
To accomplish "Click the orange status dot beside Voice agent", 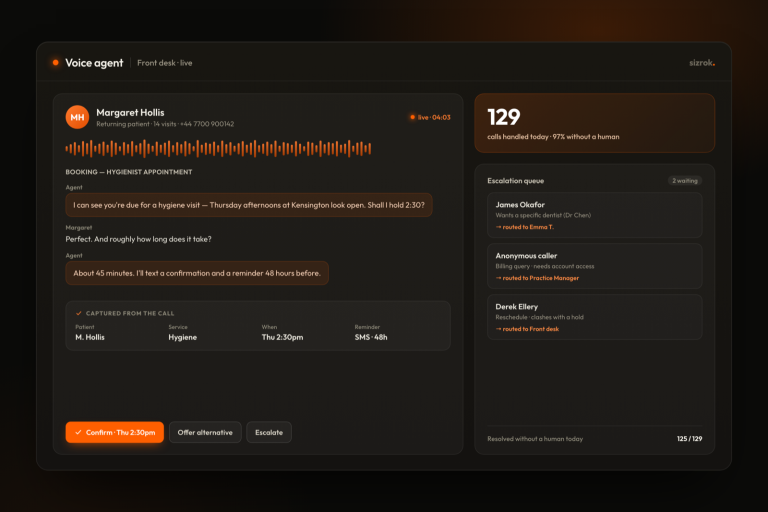I will click(x=55, y=62).
